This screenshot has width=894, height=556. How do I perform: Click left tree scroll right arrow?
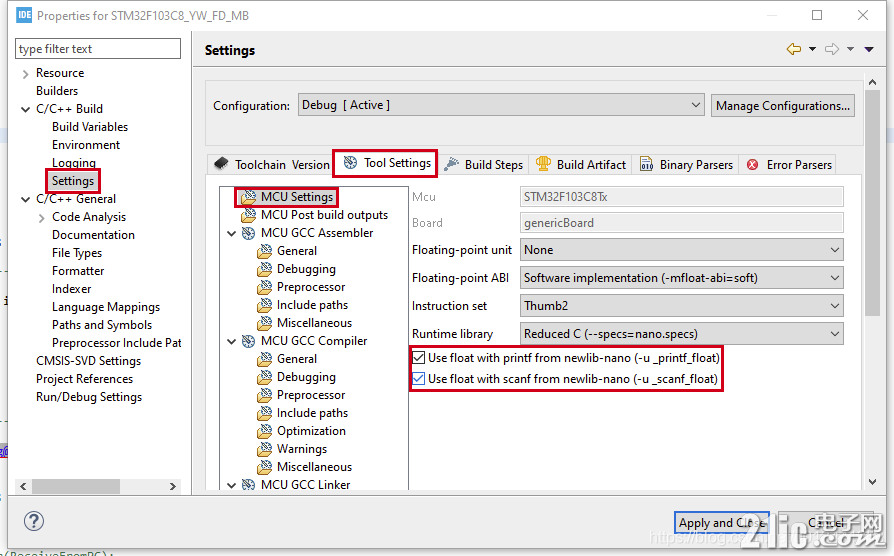(173, 486)
